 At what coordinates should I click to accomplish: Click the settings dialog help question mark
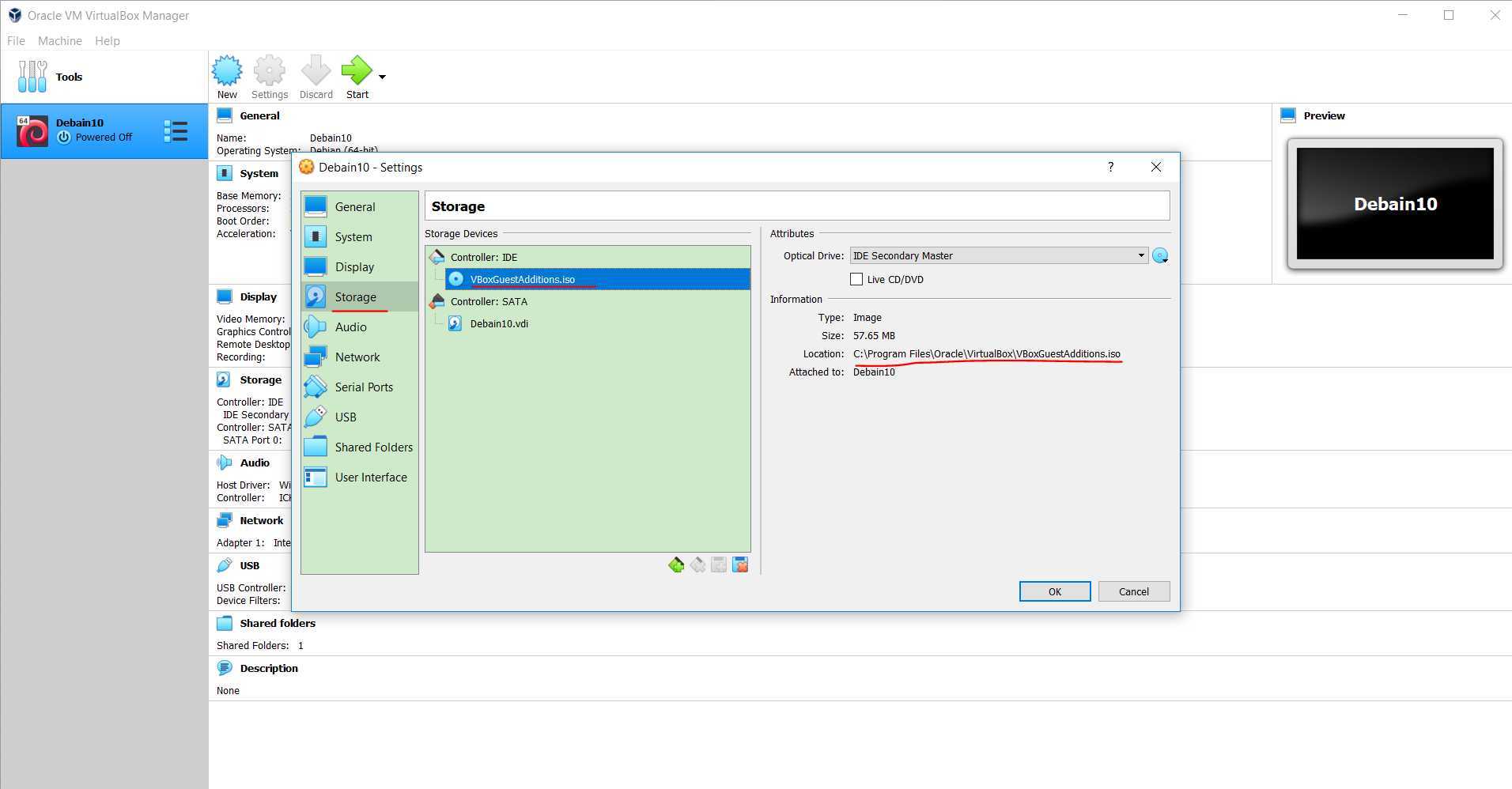click(1110, 167)
